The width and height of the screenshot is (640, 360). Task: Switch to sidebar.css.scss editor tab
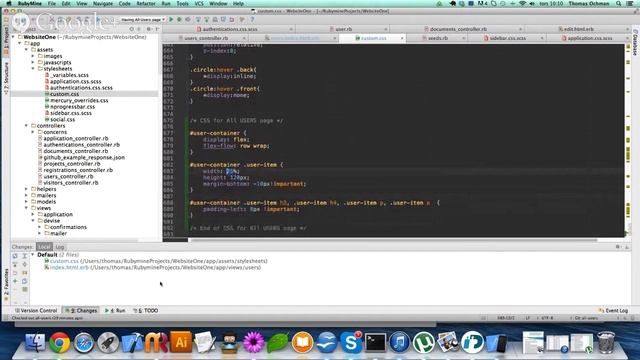coord(507,38)
